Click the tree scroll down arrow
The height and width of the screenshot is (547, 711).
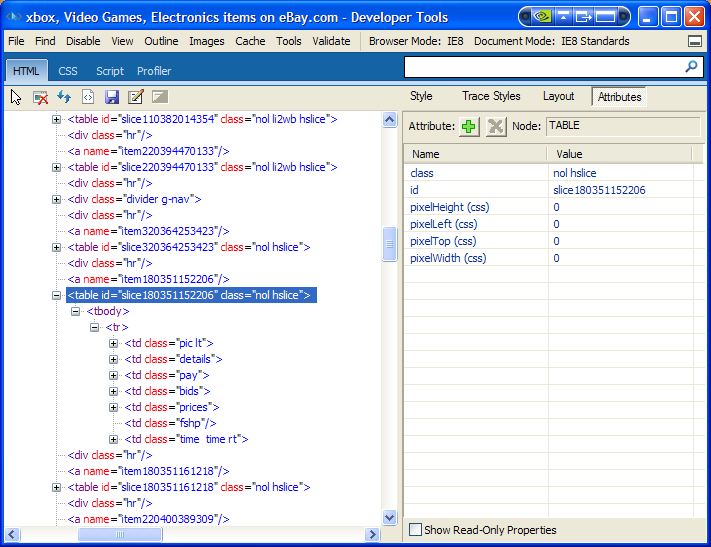[390, 517]
